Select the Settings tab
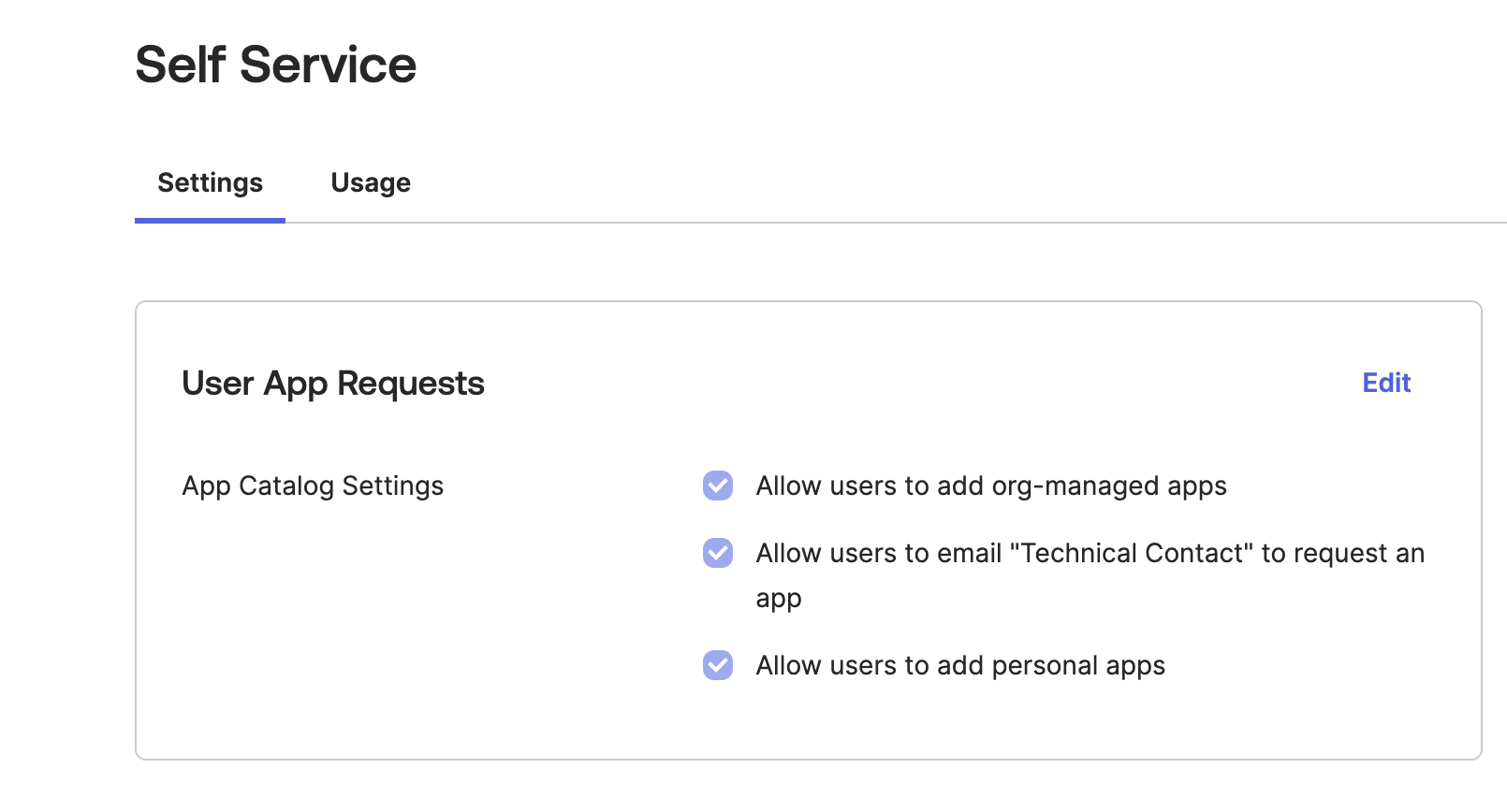This screenshot has width=1507, height=812. (210, 182)
